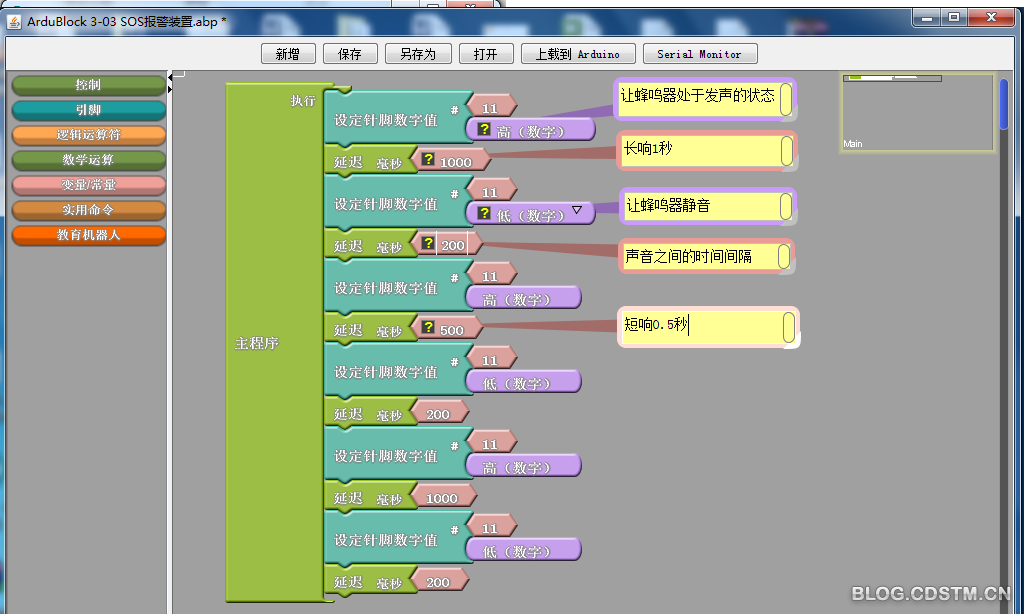This screenshot has width=1024, height=614.
Task: Toggle the 让蜂鸣器静音 comment handle
Action: click(x=786, y=206)
